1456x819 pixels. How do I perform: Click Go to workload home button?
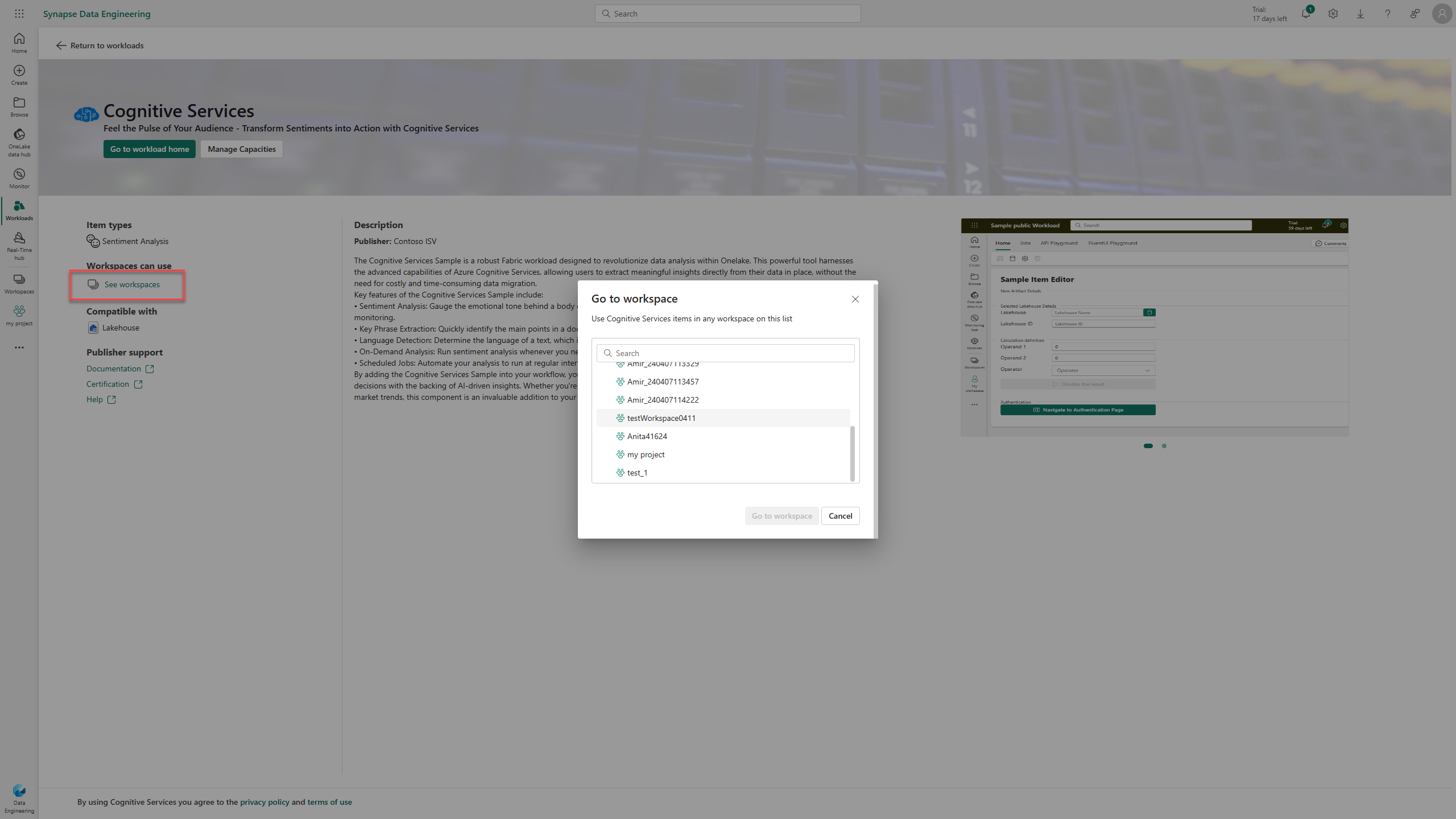coord(149,149)
